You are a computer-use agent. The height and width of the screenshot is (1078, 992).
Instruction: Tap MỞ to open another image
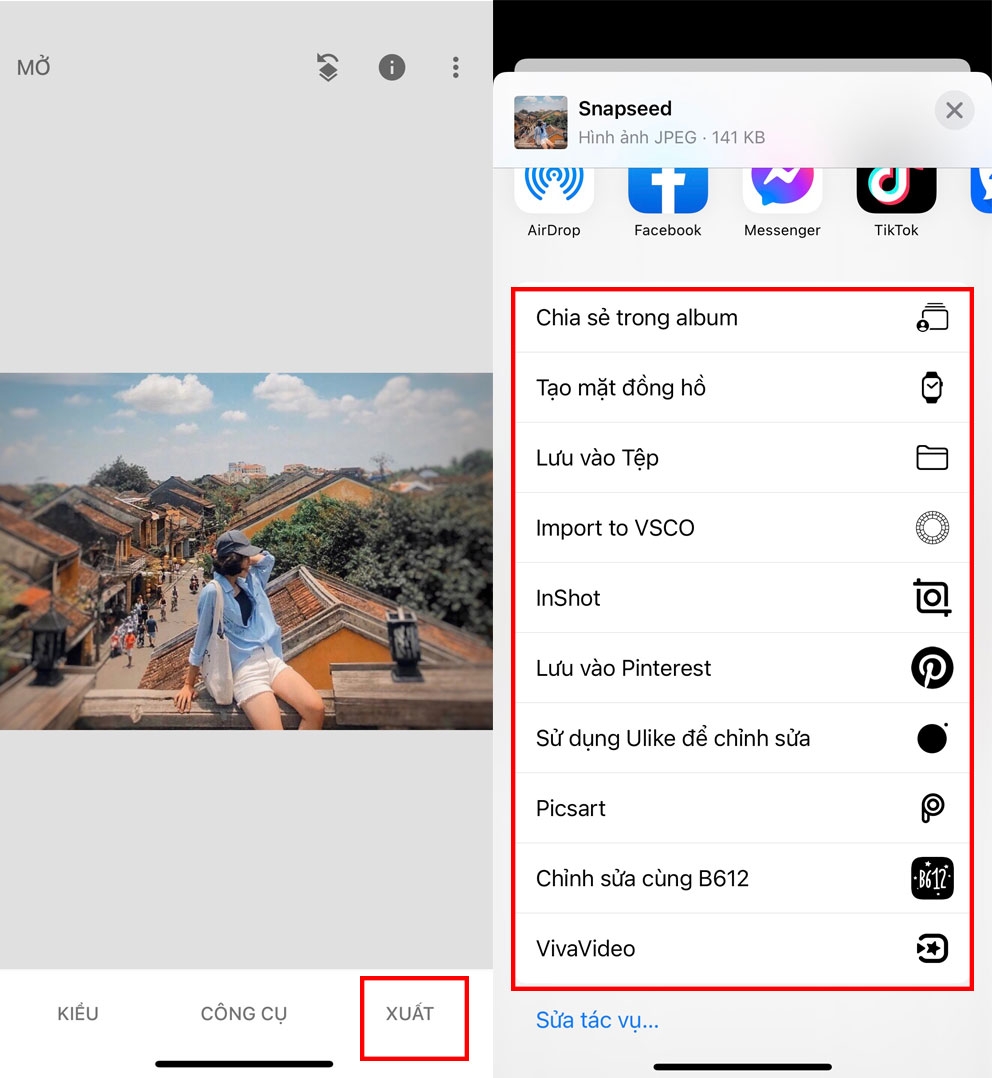tap(33, 67)
